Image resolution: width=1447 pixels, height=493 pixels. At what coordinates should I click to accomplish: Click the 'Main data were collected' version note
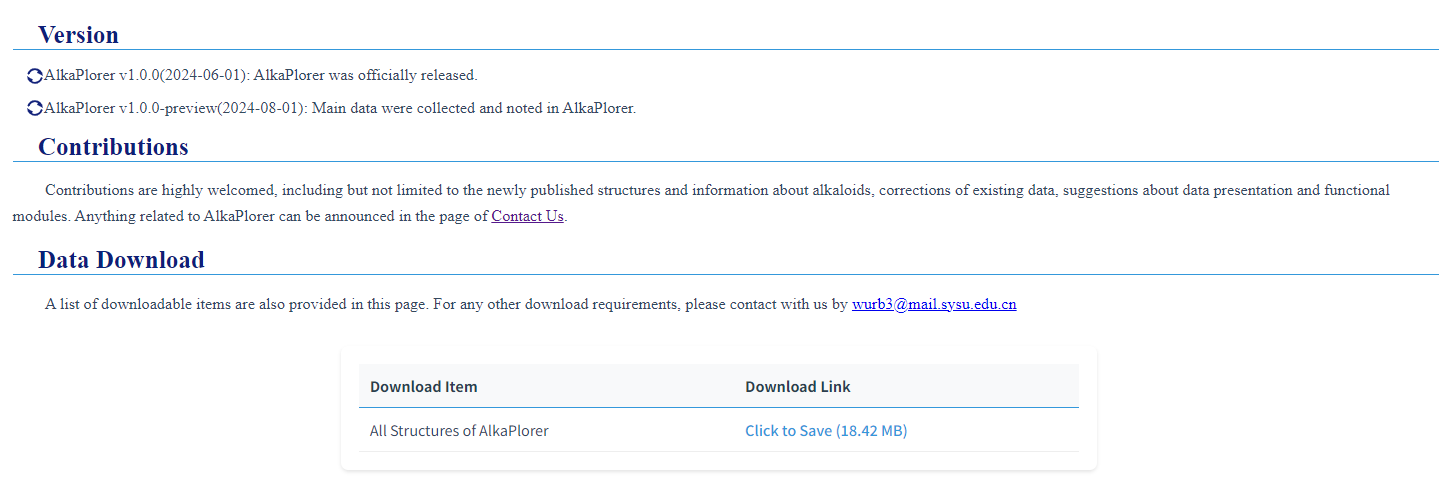473,108
